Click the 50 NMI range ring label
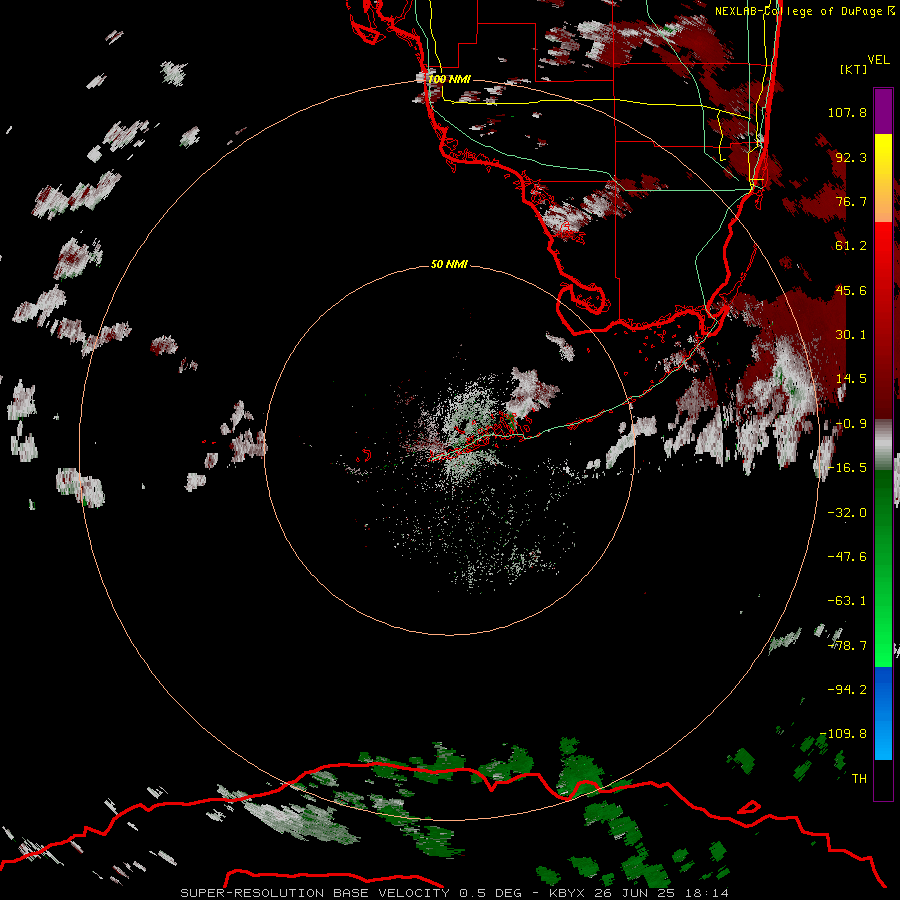 [449, 264]
